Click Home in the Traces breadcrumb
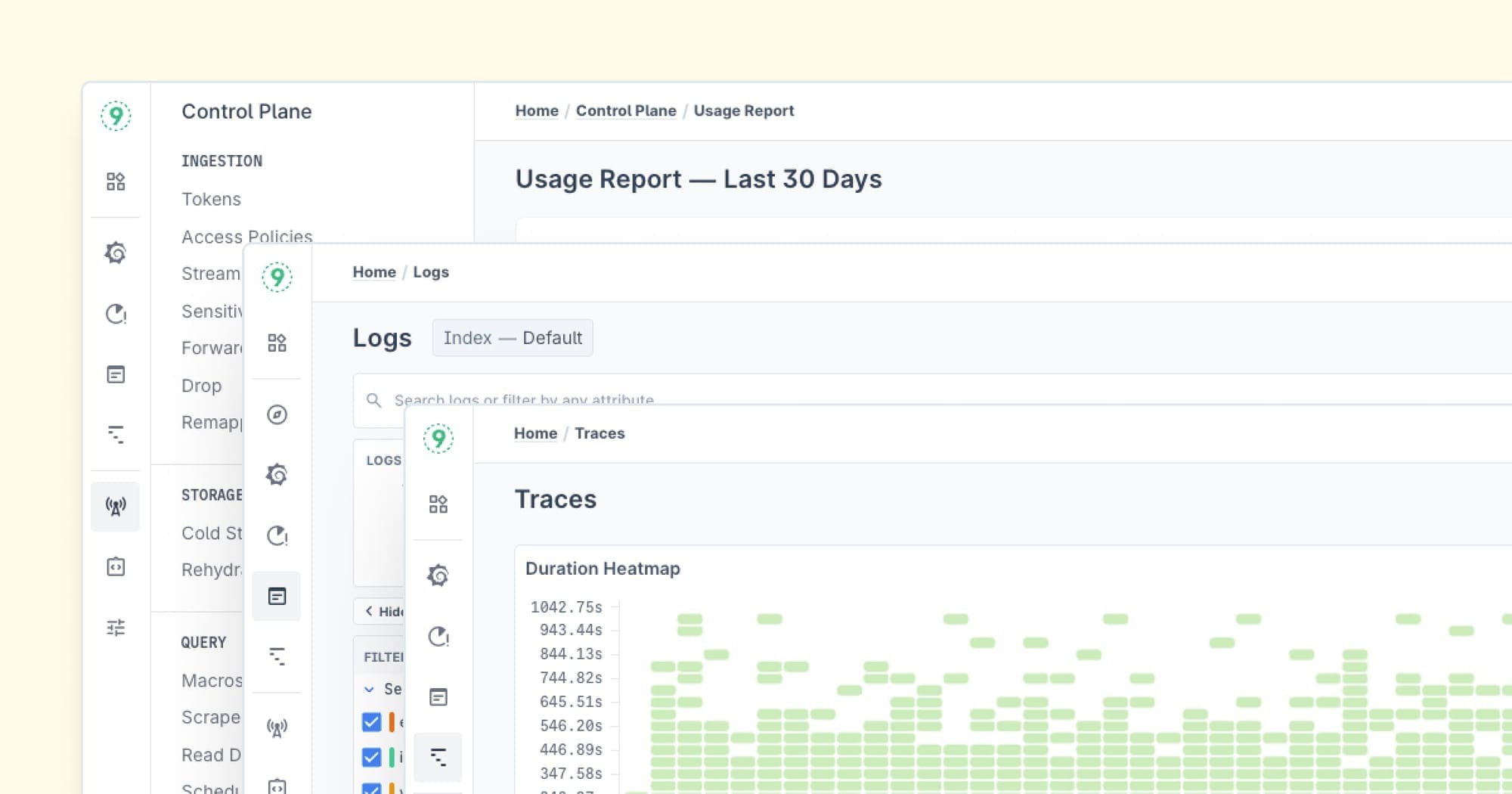Screen dimensions: 1512x794 pos(535,433)
